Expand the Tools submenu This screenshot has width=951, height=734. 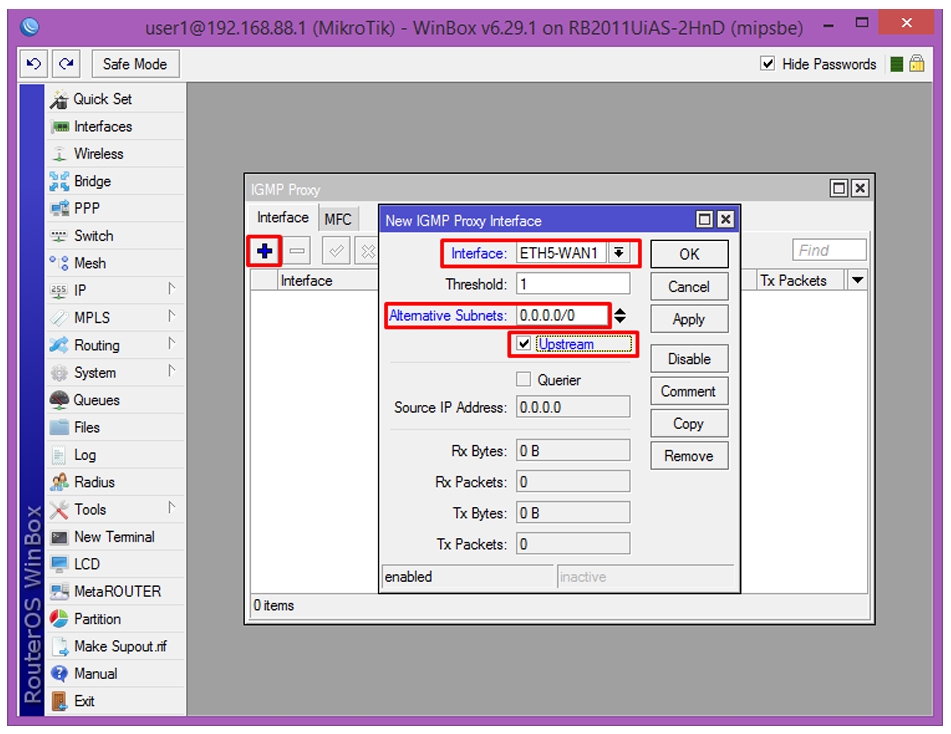click(x=172, y=508)
